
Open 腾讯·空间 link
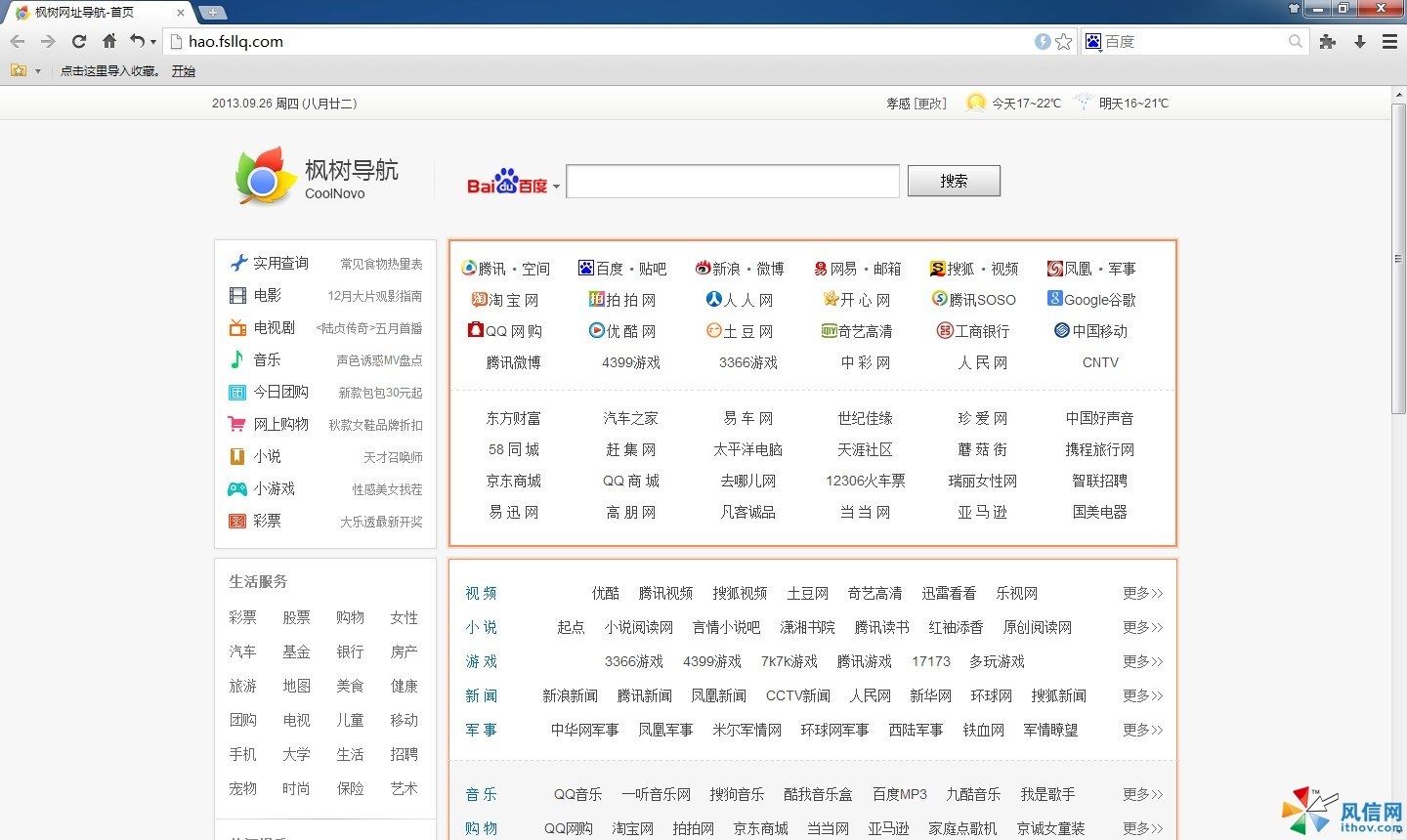click(506, 269)
